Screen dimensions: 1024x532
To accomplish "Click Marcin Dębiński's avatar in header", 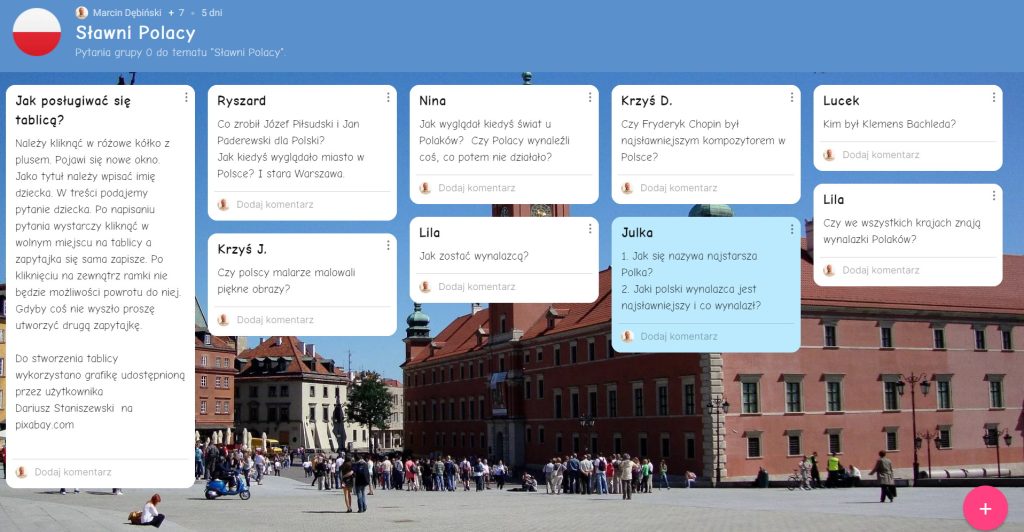I will (82, 12).
